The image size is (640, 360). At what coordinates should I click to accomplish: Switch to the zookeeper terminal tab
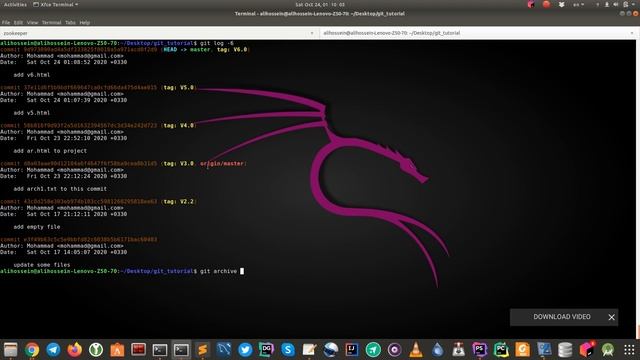tap(160, 33)
